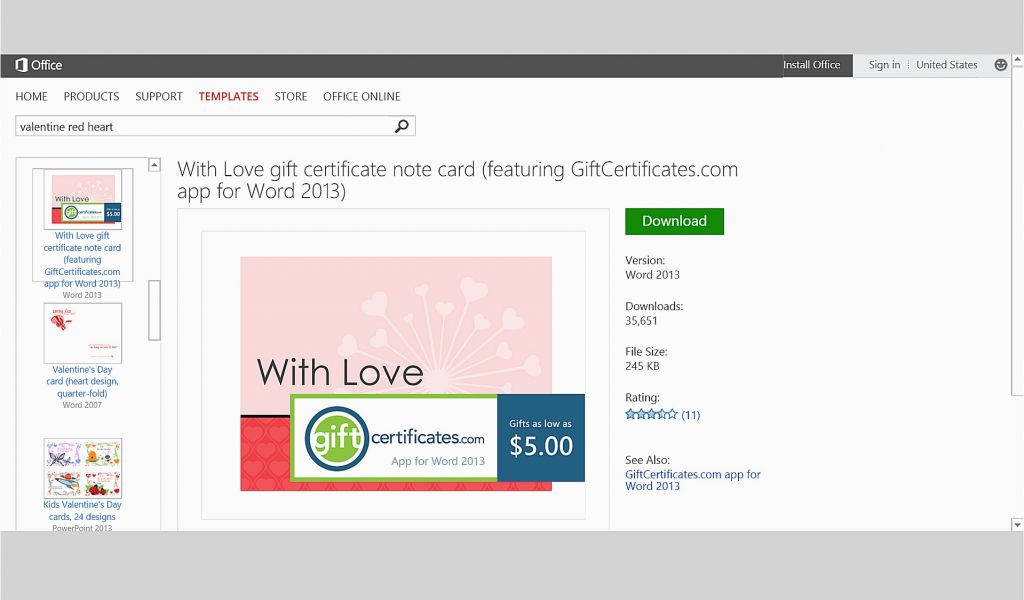Open the smiley feedback icon
Screen dimensions: 1024x600
1000,65
